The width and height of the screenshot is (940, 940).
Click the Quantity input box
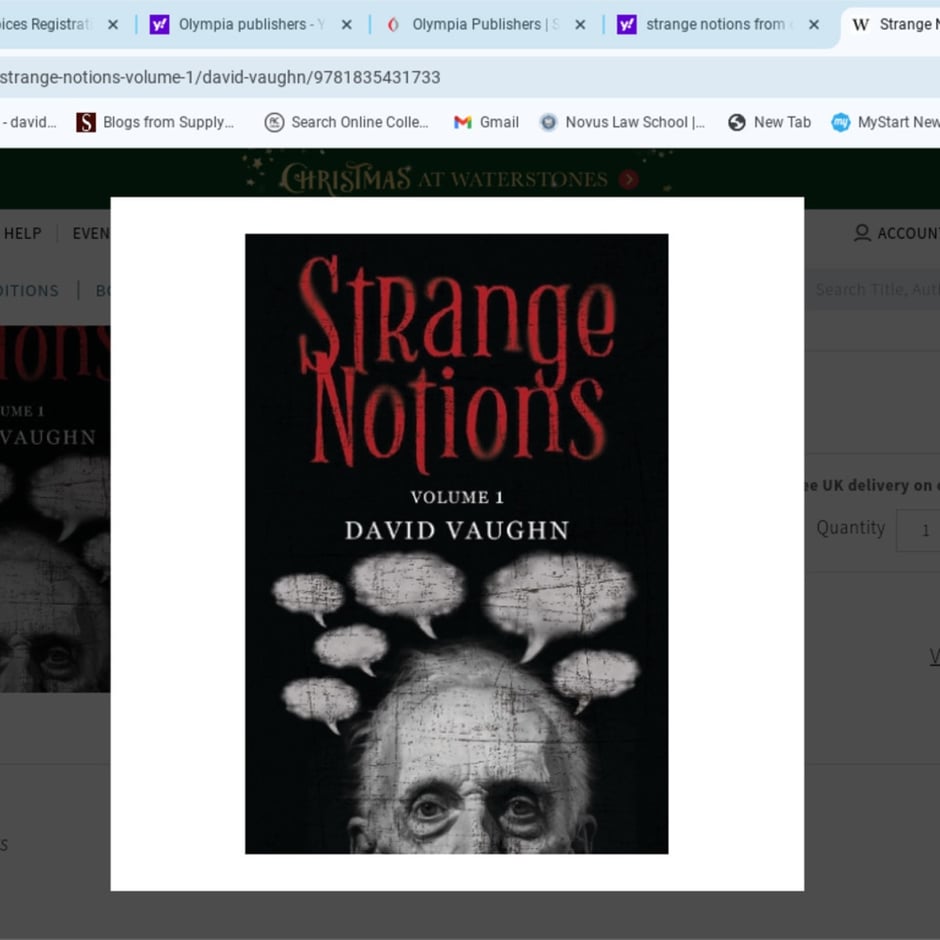tap(918, 530)
